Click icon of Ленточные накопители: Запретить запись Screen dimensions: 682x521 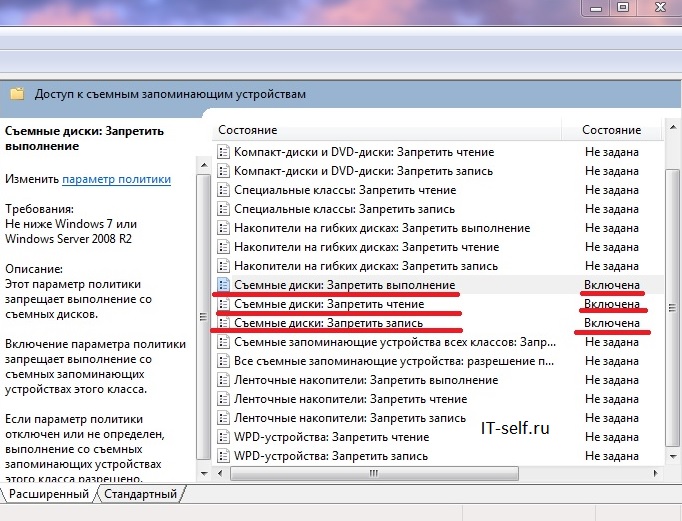(x=223, y=418)
